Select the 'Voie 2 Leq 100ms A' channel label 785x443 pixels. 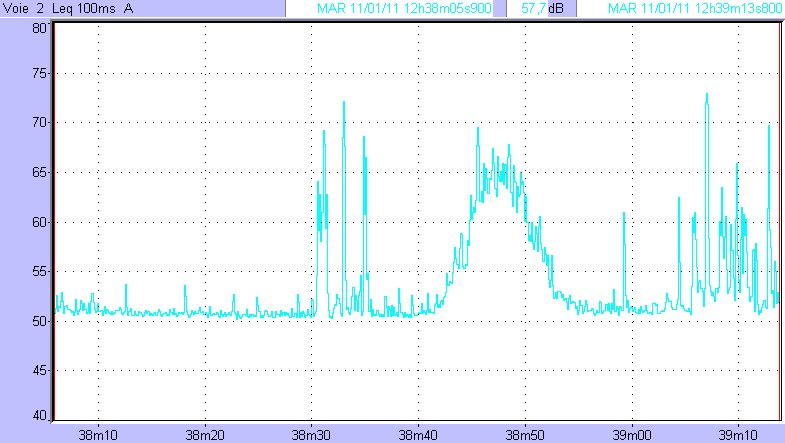68,8
